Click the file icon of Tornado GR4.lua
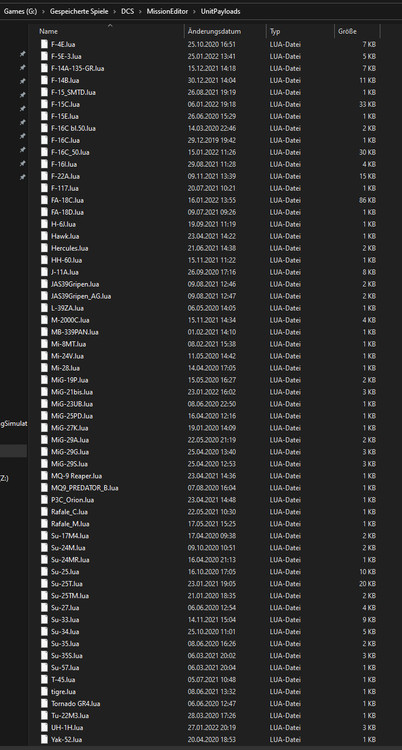Image resolution: width=402 pixels, height=750 pixels. 45,704
